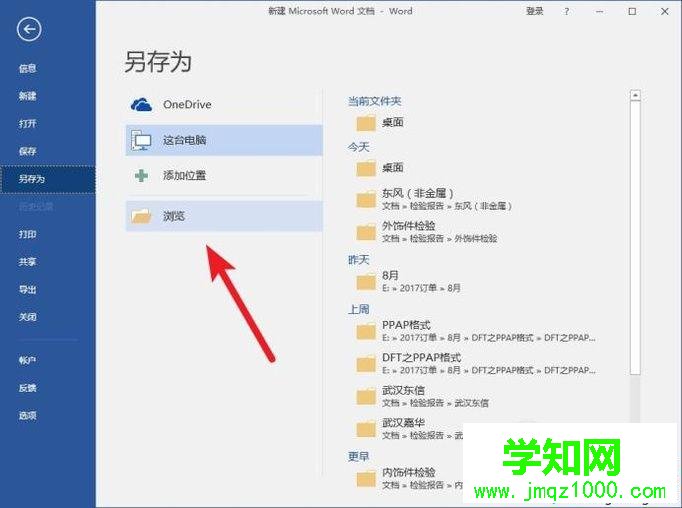Click the 武汉嘉华 folder icon
This screenshot has width=682, height=508.
[x=366, y=429]
